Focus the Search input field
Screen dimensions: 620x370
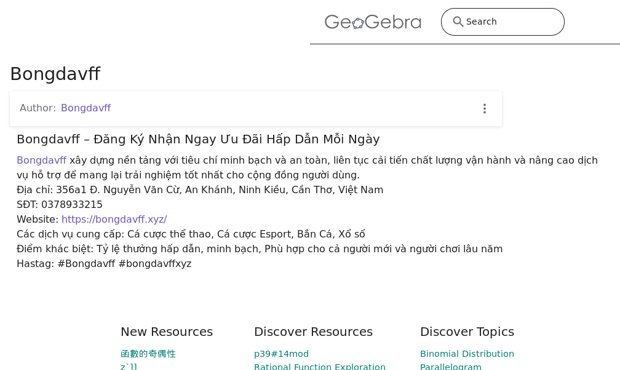(503, 22)
